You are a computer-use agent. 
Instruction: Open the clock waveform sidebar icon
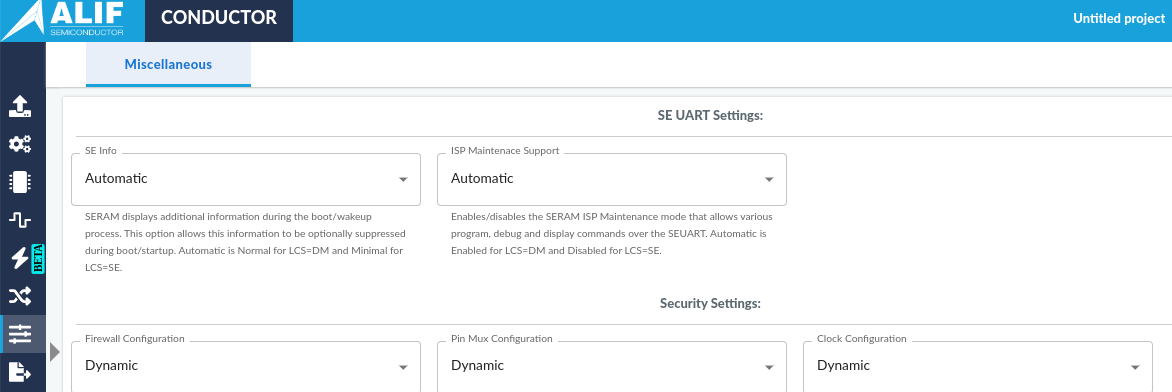tap(20, 220)
